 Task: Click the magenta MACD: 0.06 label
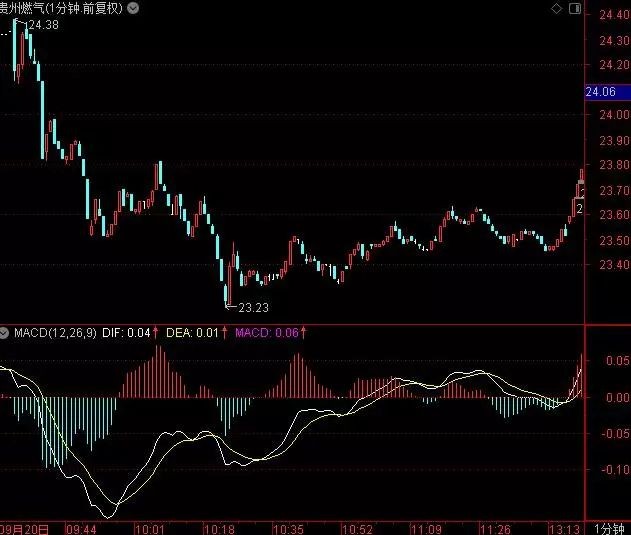tap(267, 333)
